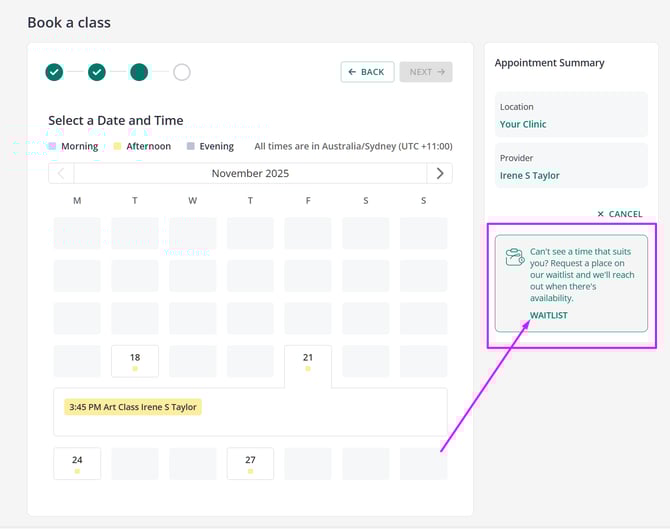This screenshot has width=670, height=529.
Task: Click the Evening legend color swatch
Action: [190, 146]
